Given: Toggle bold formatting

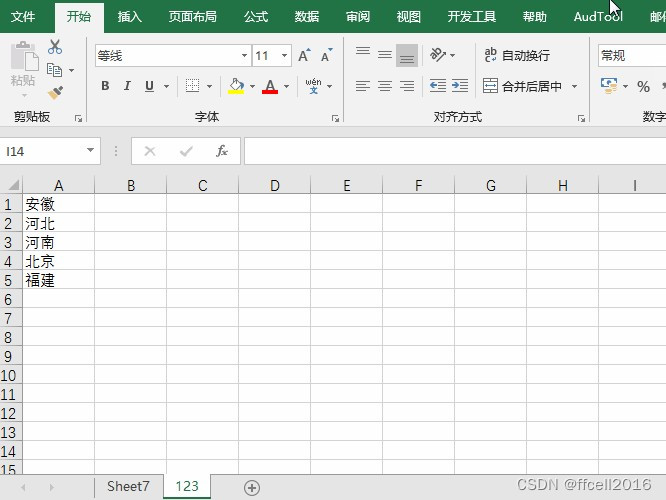Looking at the screenshot, I should pos(105,86).
